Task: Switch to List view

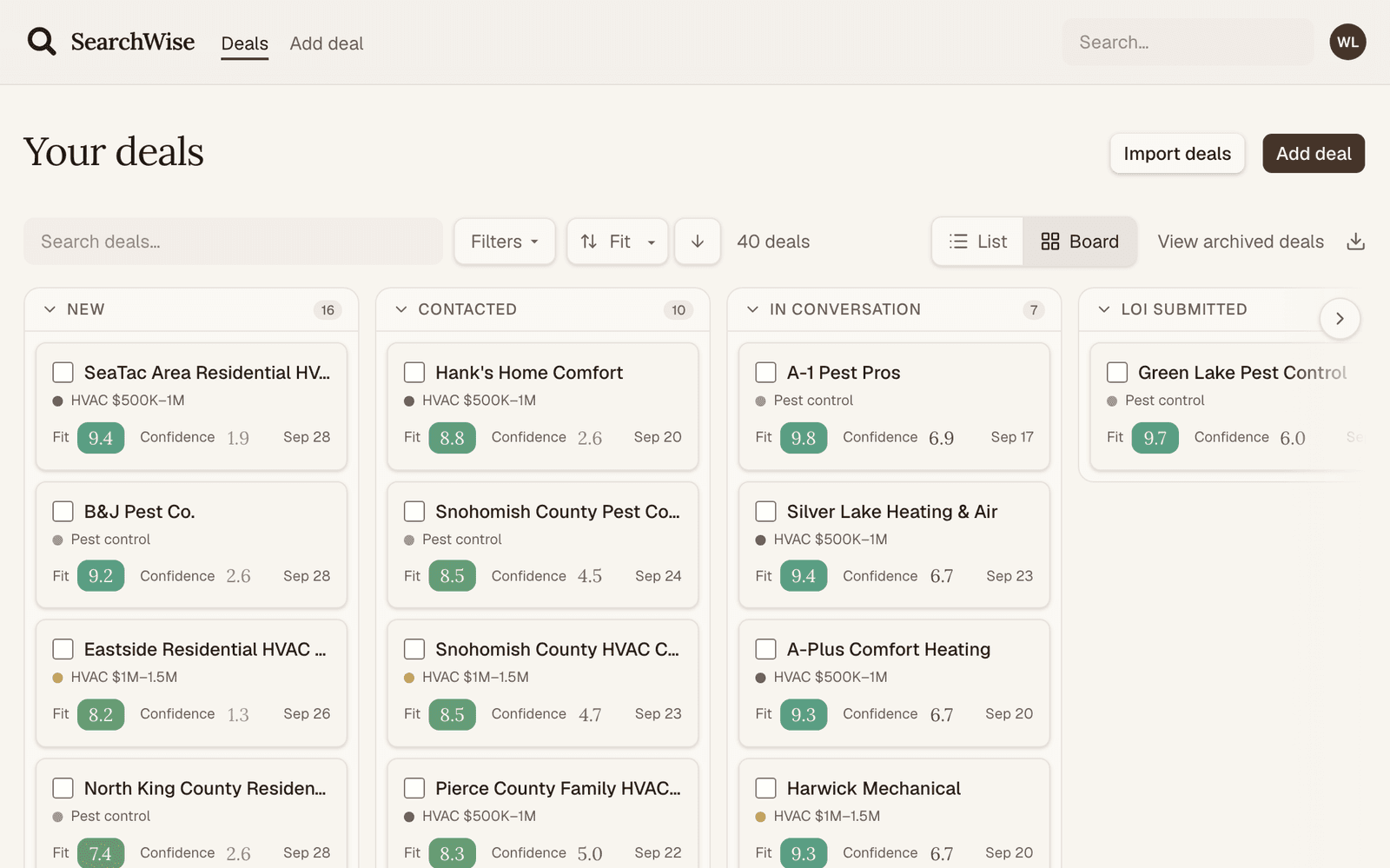Action: [978, 242]
